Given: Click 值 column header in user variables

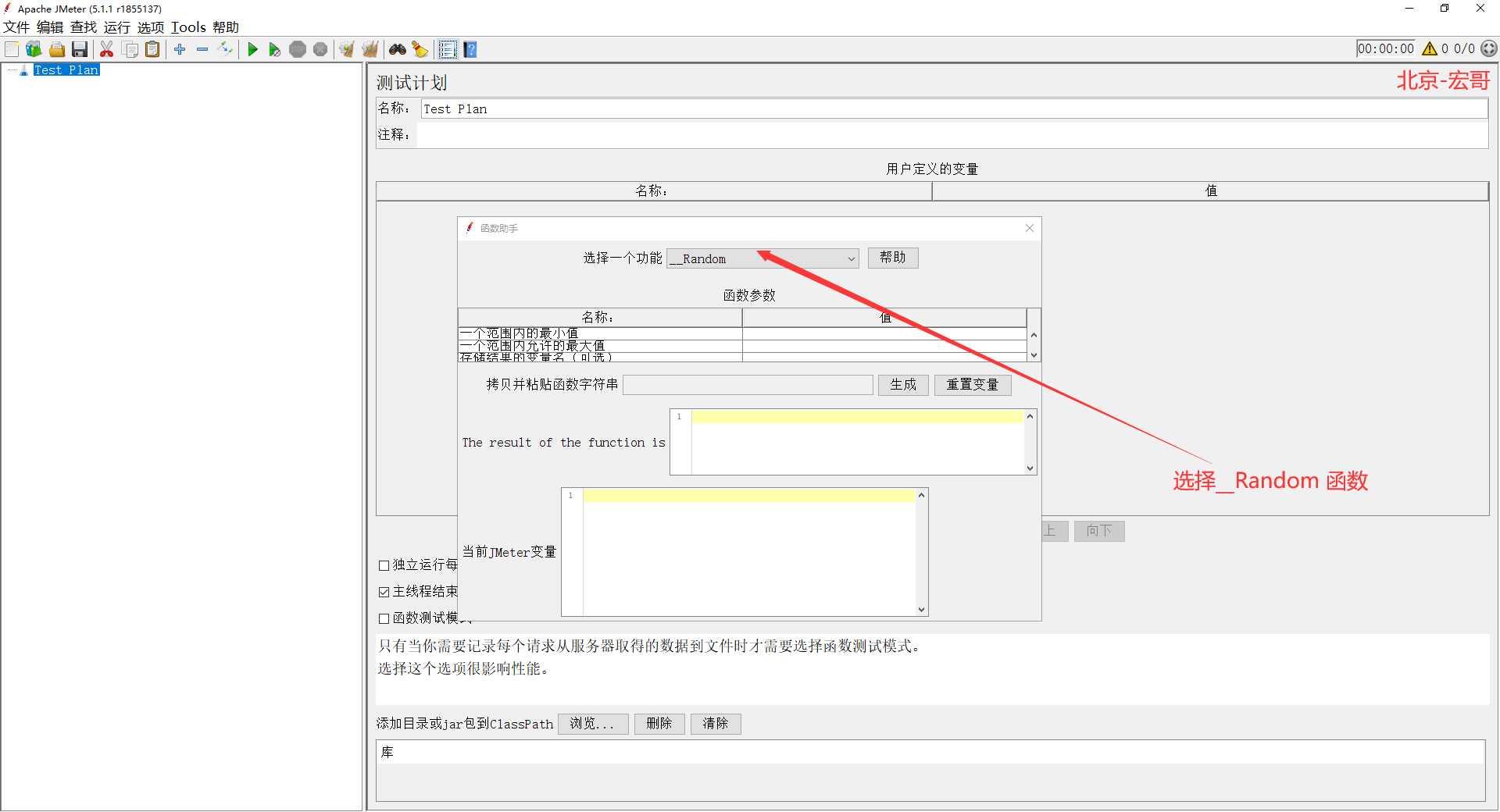Looking at the screenshot, I should pos(1210,191).
